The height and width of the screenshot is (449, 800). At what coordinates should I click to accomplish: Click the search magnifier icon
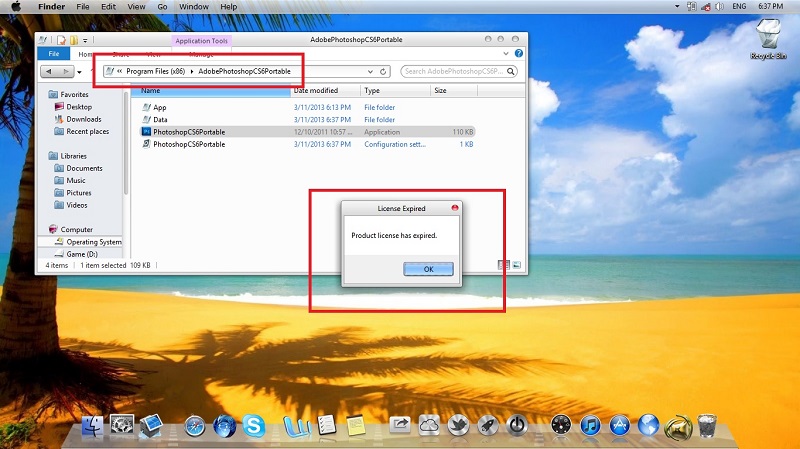point(510,71)
